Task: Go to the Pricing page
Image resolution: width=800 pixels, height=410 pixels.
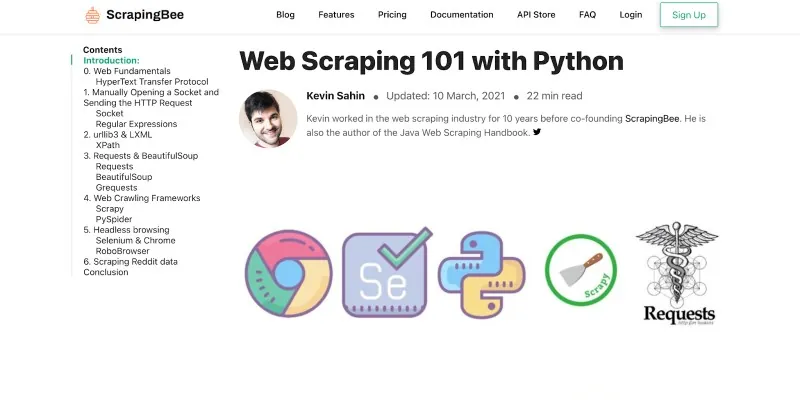Action: pos(392,15)
